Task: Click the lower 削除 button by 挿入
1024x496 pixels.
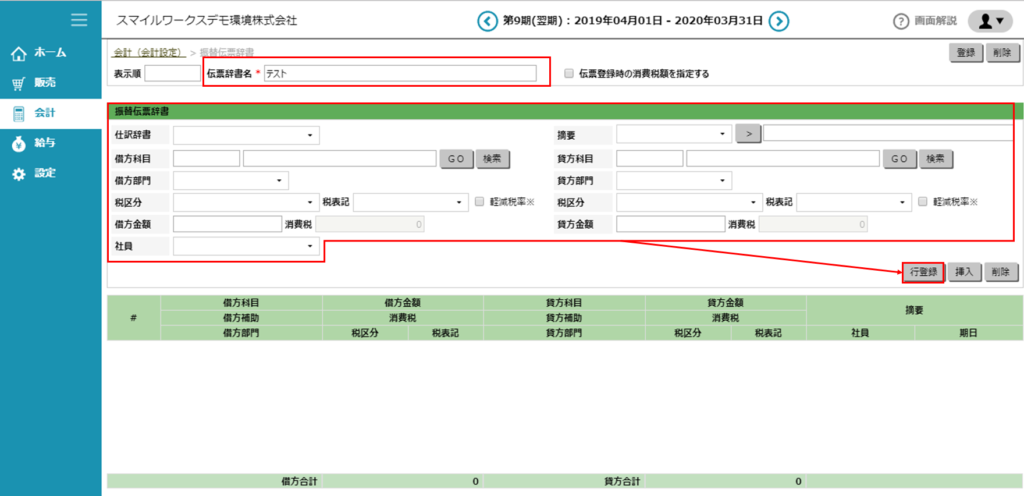Action: click(x=1001, y=272)
